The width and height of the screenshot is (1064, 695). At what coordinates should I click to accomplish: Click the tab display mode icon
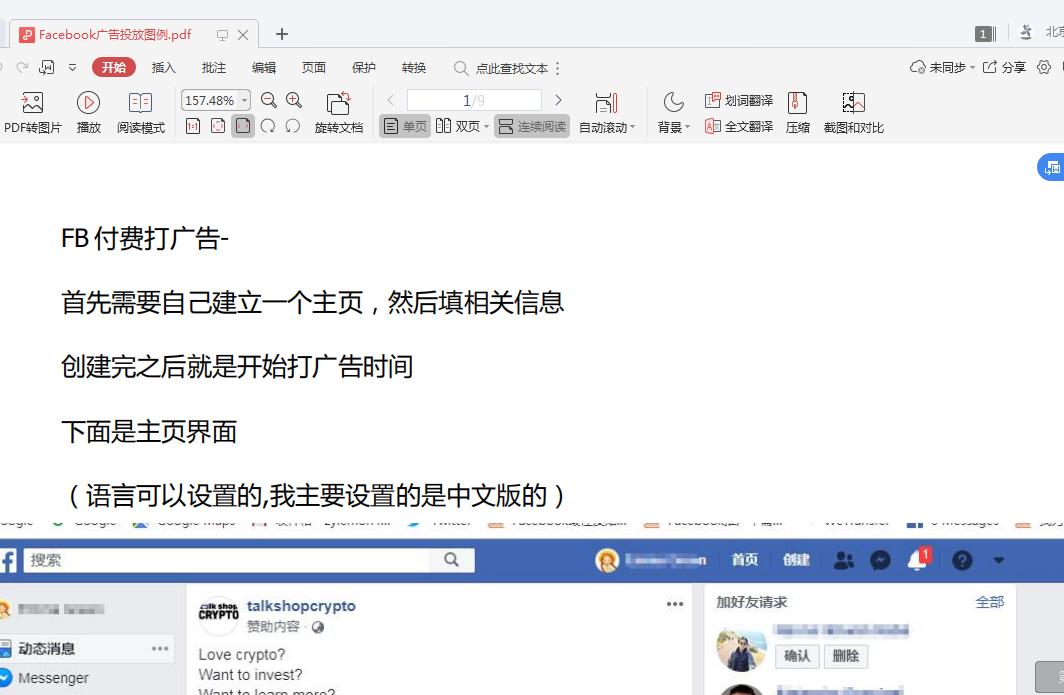[222, 35]
